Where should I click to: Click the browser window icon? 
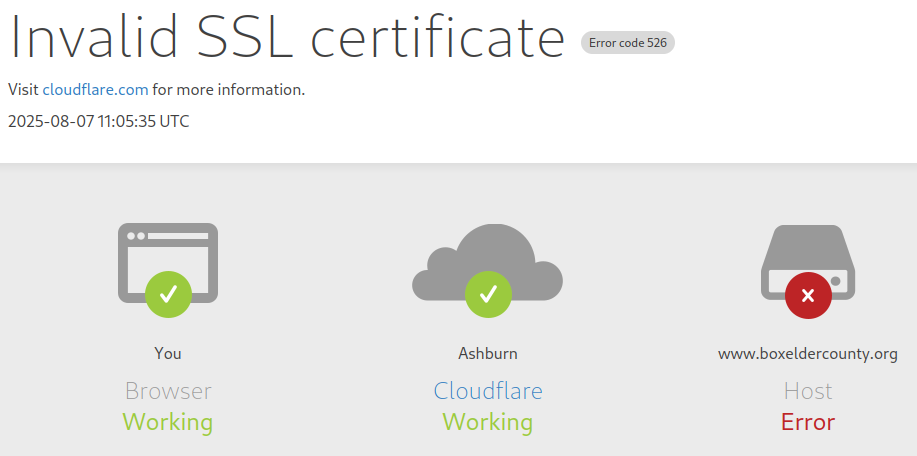pyautogui.click(x=168, y=263)
